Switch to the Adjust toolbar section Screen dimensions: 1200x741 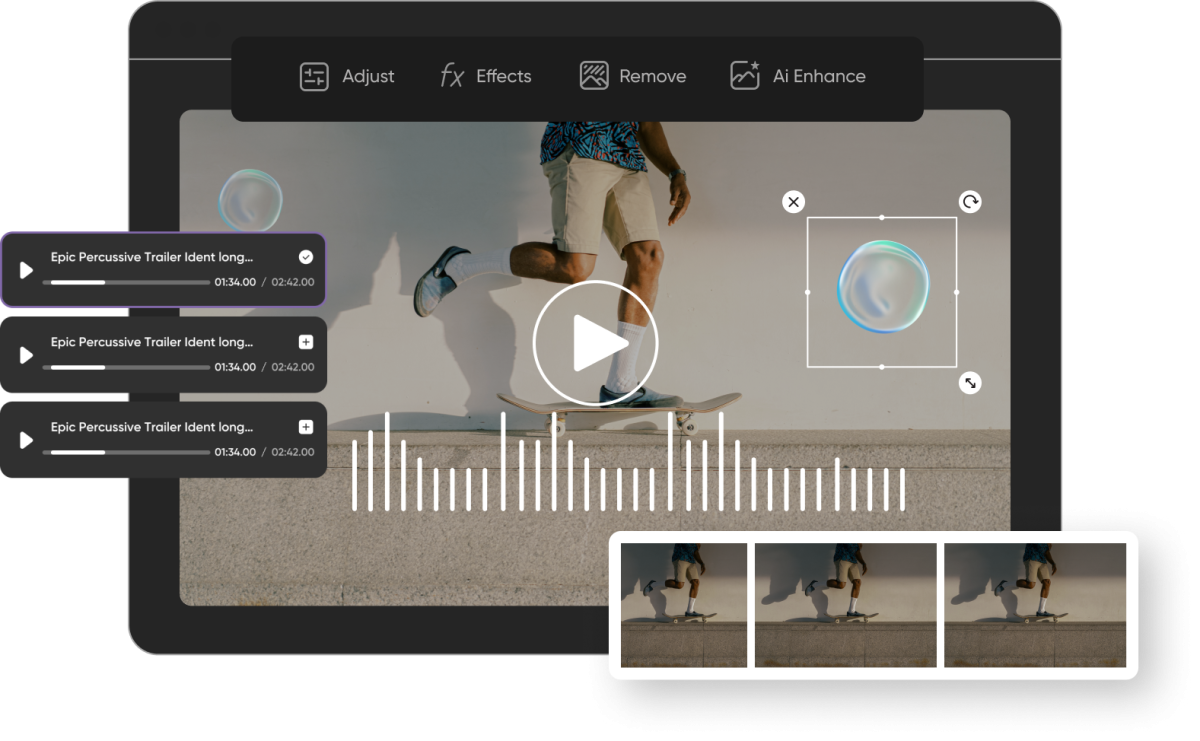[x=348, y=76]
